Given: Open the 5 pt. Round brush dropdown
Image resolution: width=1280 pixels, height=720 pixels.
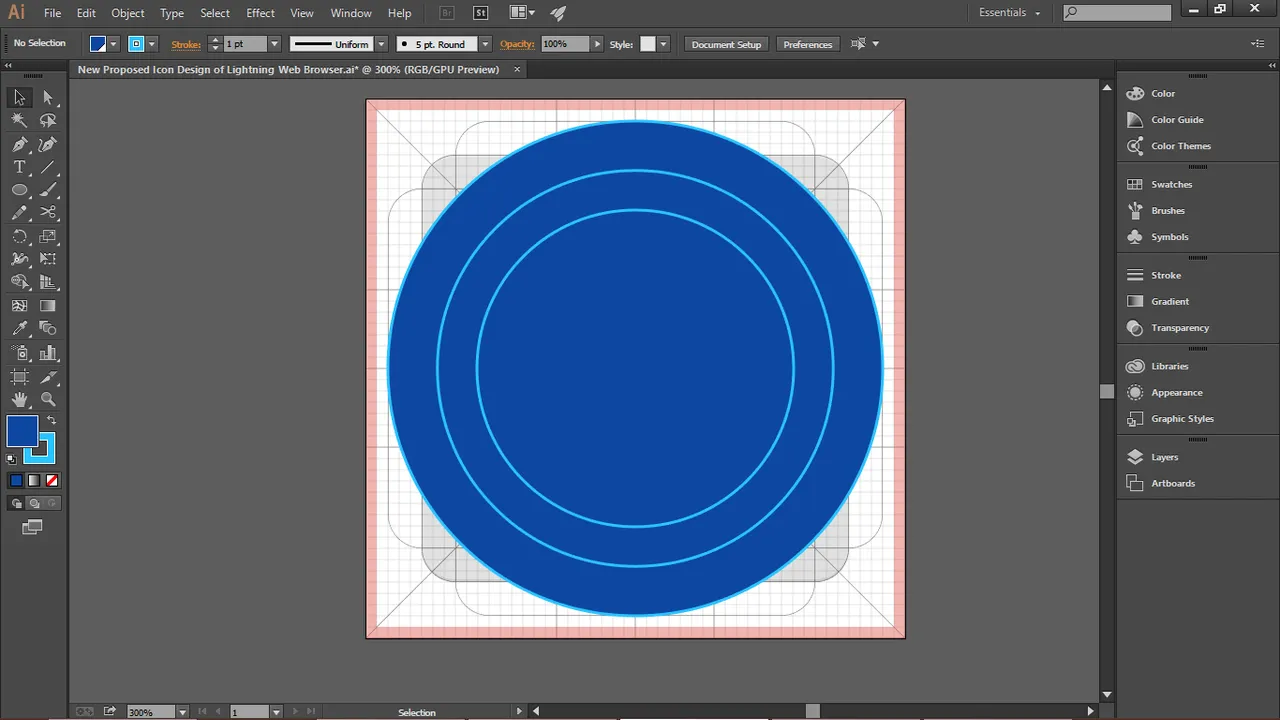Looking at the screenshot, I should (485, 44).
